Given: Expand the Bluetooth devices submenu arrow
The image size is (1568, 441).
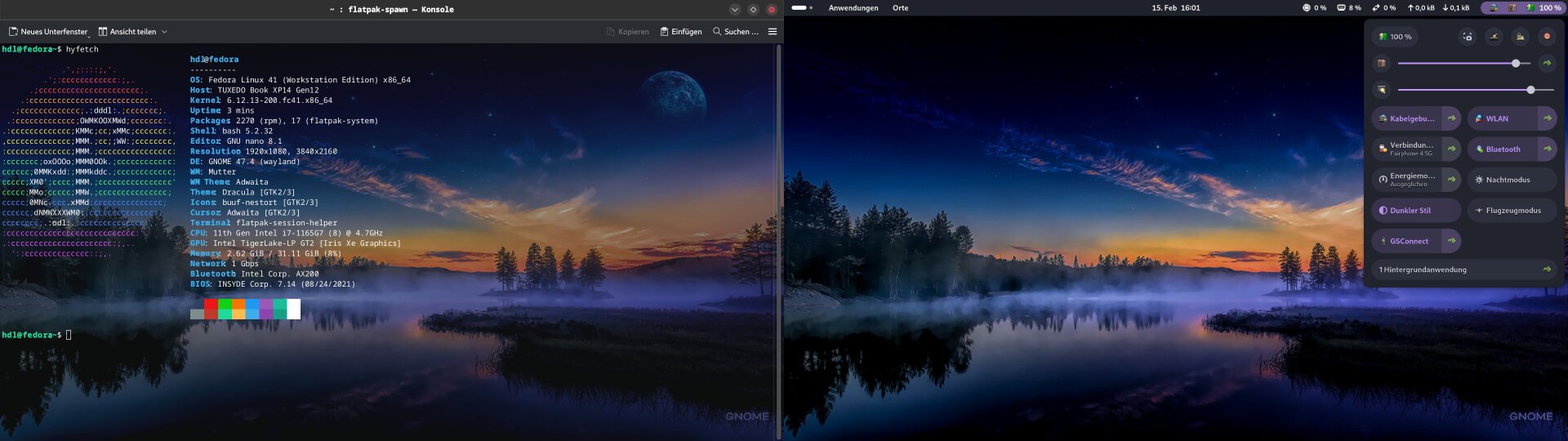Looking at the screenshot, I should [x=1547, y=149].
